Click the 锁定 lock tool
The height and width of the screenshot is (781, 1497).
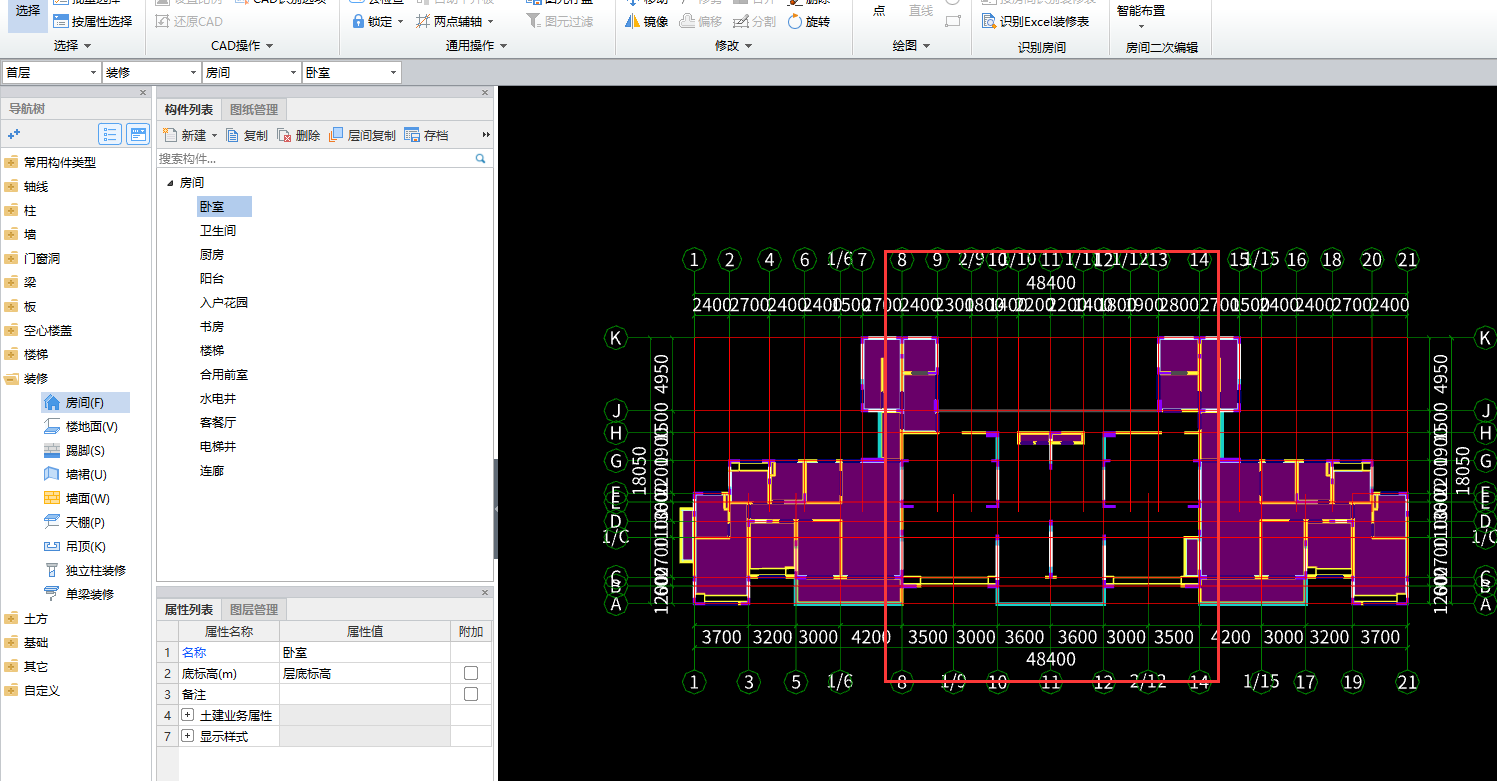378,21
